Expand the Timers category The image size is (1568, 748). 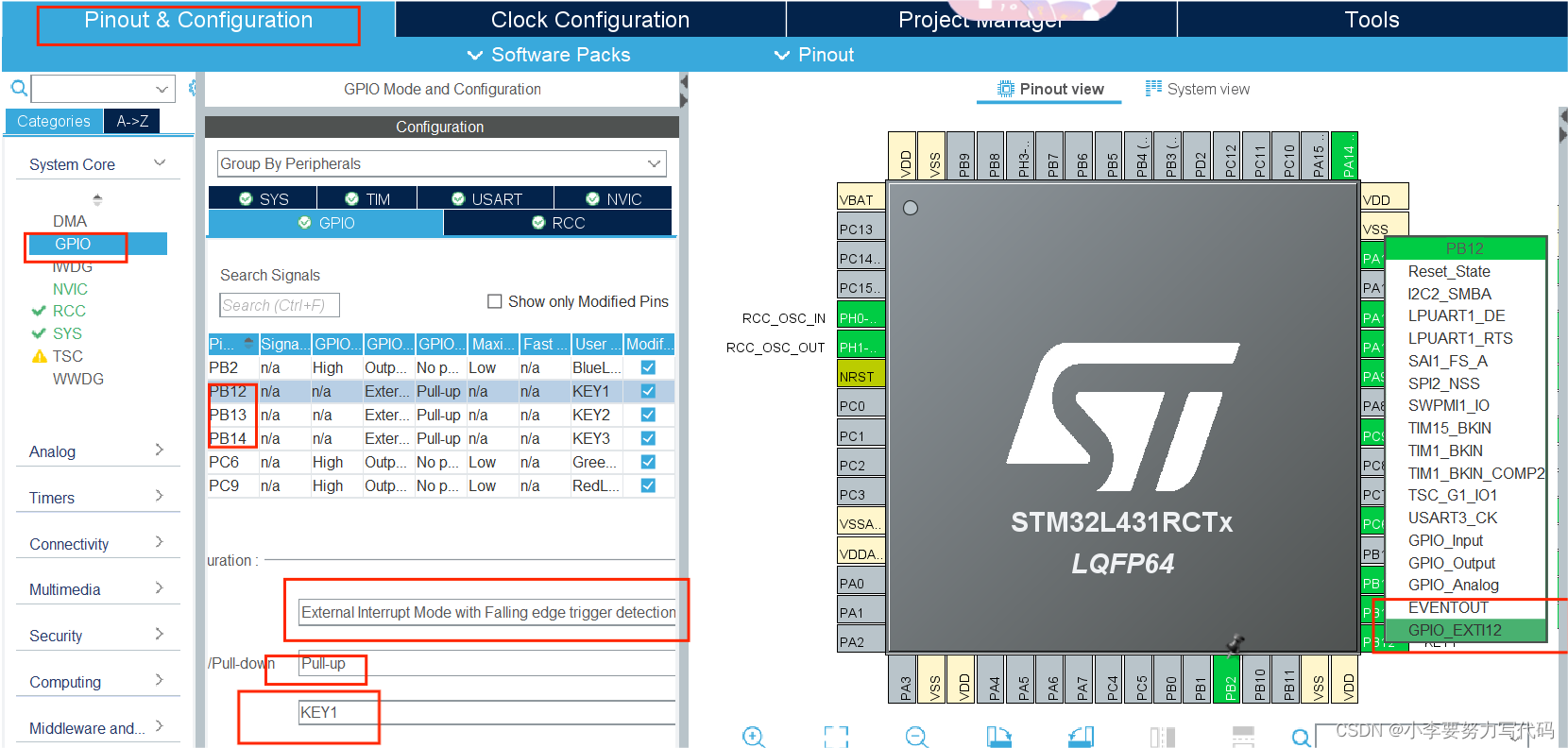click(159, 497)
